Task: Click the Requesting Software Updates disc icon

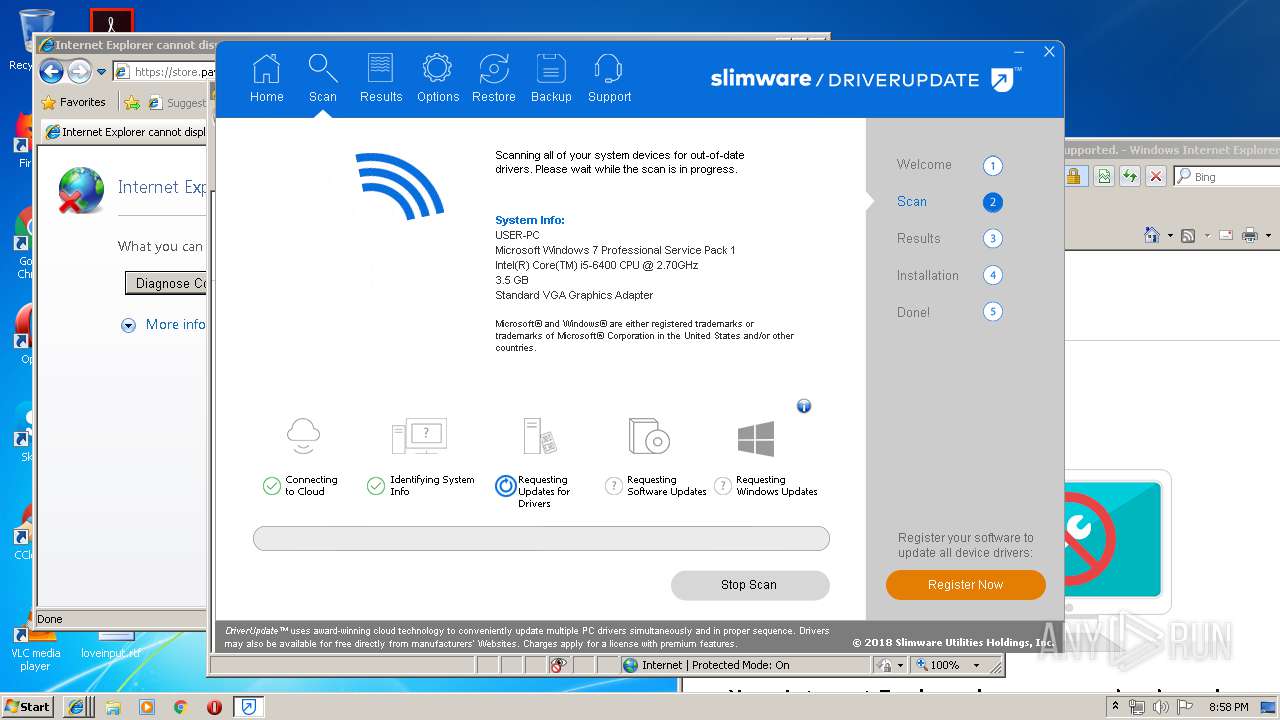Action: [648, 436]
